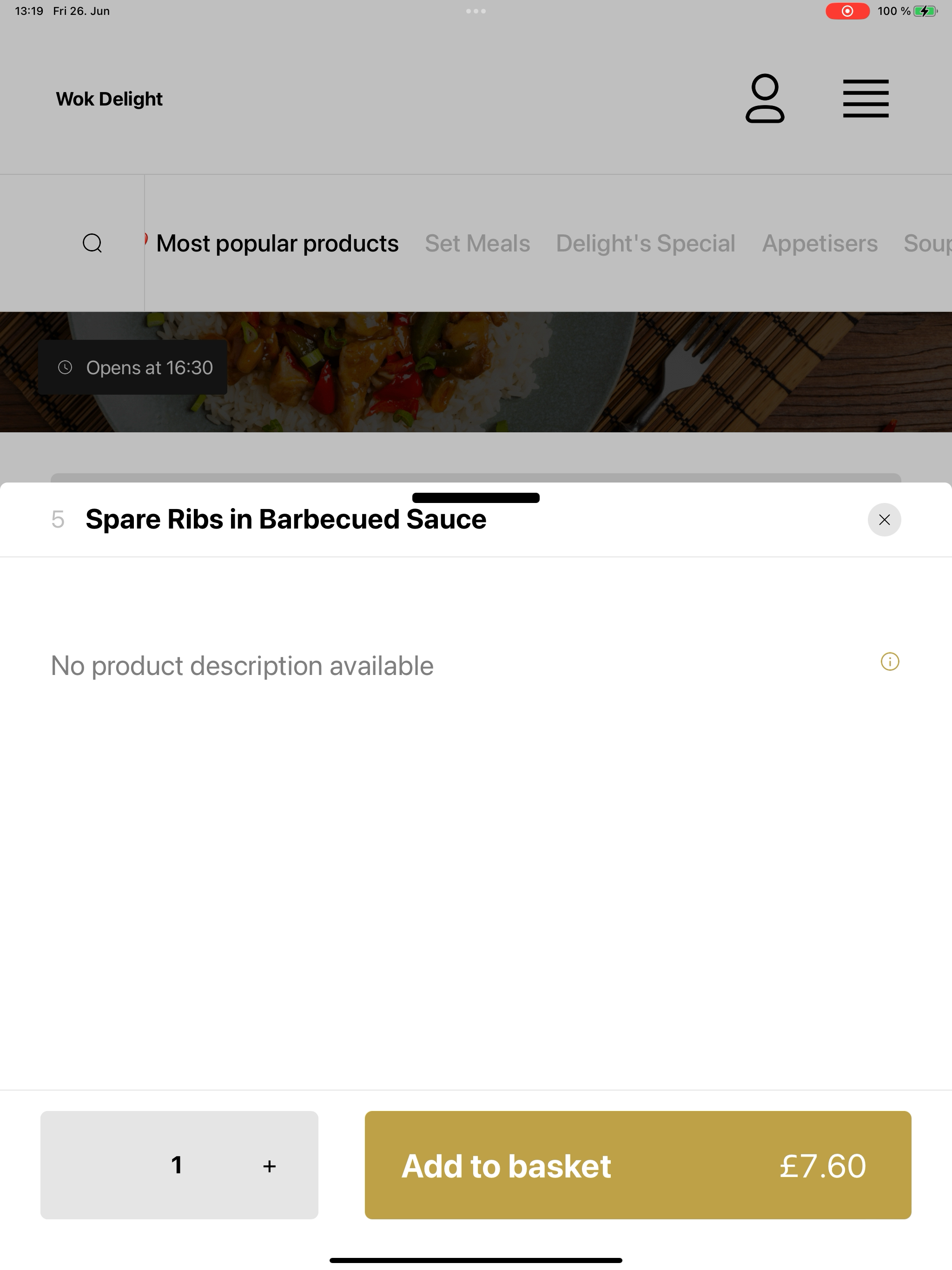Viewport: 952px width, 1270px height.
Task: Increase quantity with the plus button
Action: coord(269,1165)
